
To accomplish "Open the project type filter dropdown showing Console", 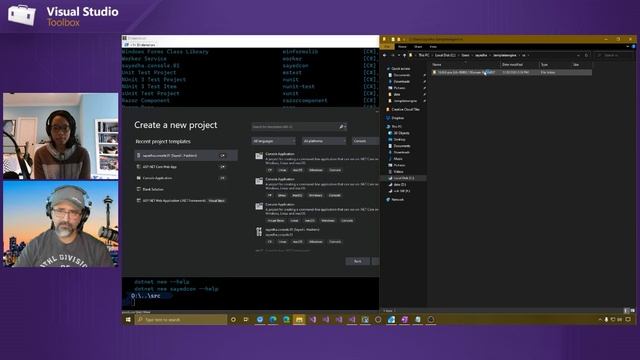I will click(366, 141).
